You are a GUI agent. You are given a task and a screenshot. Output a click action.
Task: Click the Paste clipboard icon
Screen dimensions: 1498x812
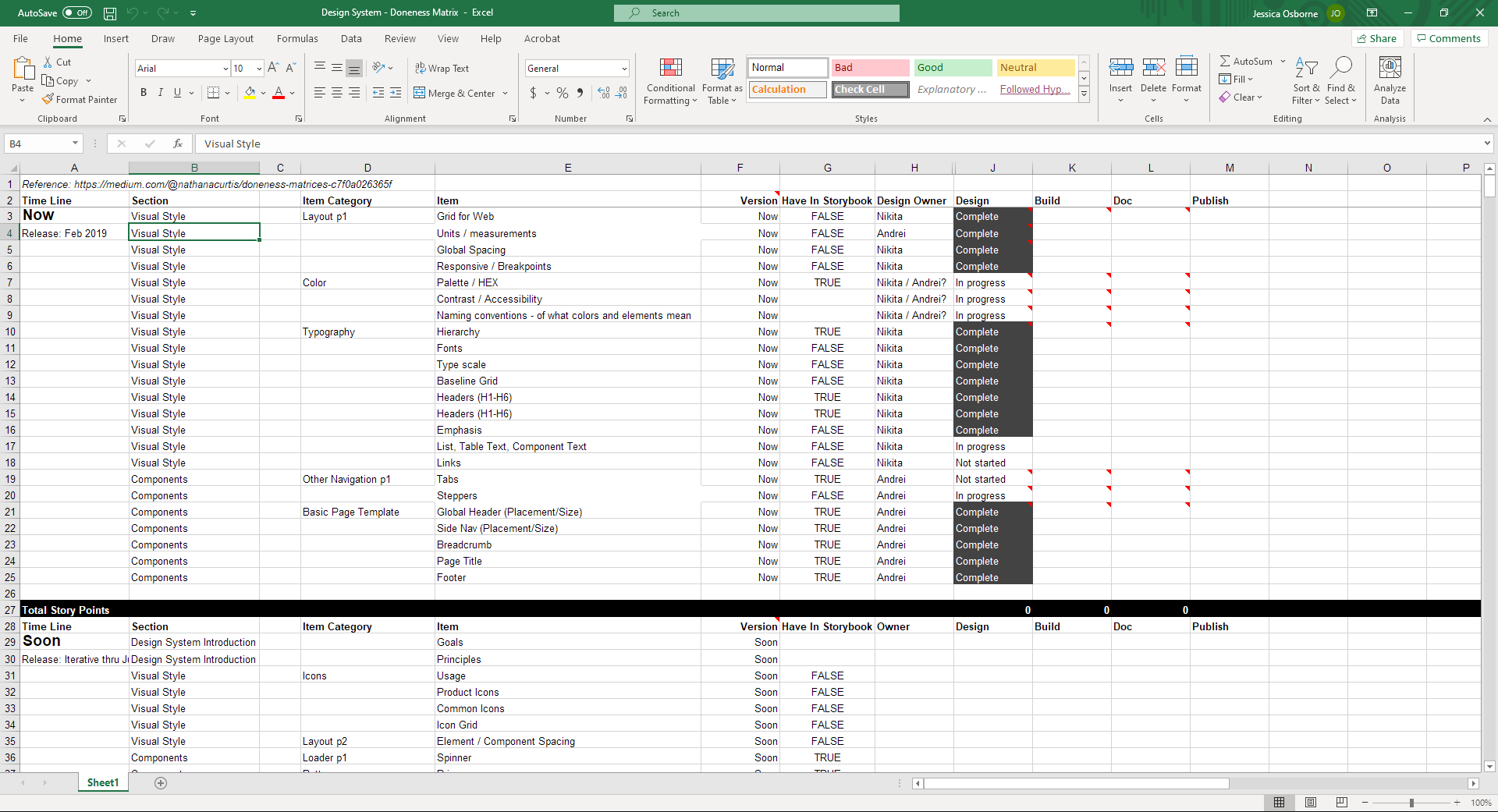click(x=23, y=69)
